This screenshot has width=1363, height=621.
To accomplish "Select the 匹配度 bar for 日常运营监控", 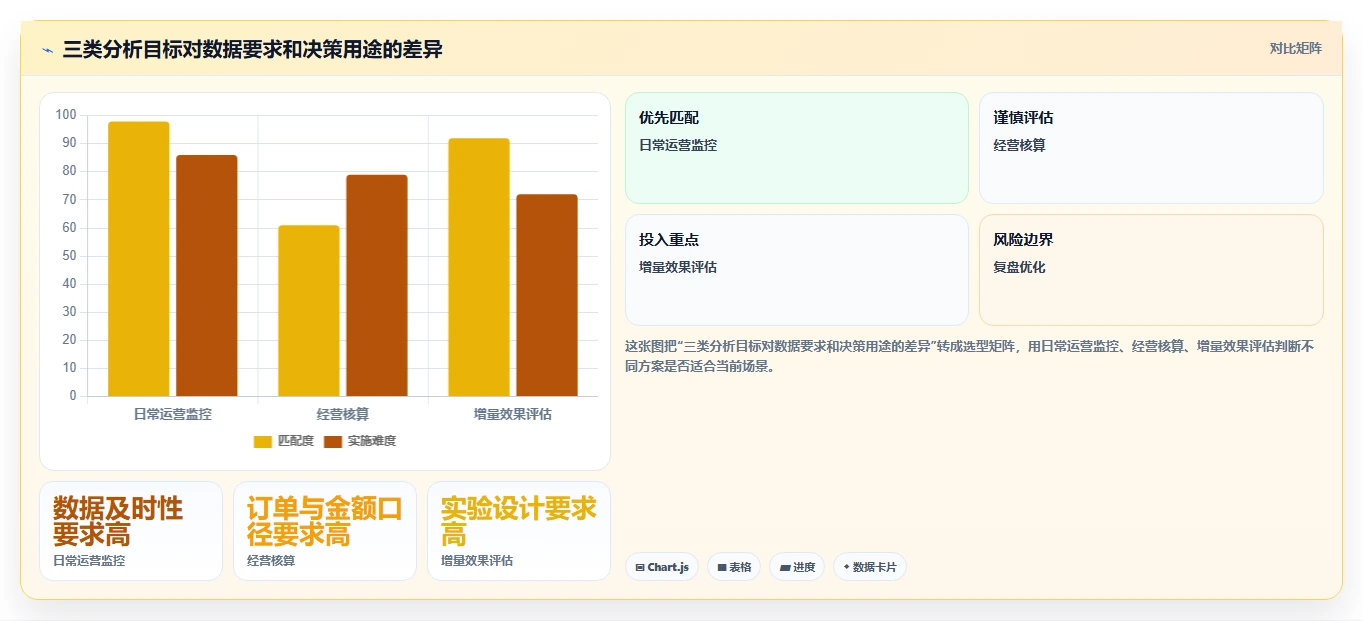I will [139, 259].
